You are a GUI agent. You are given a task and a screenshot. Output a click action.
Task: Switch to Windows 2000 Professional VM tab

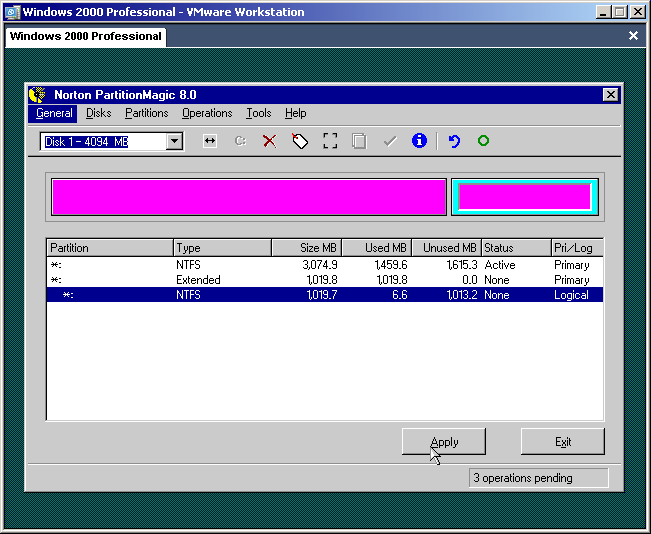pos(86,37)
